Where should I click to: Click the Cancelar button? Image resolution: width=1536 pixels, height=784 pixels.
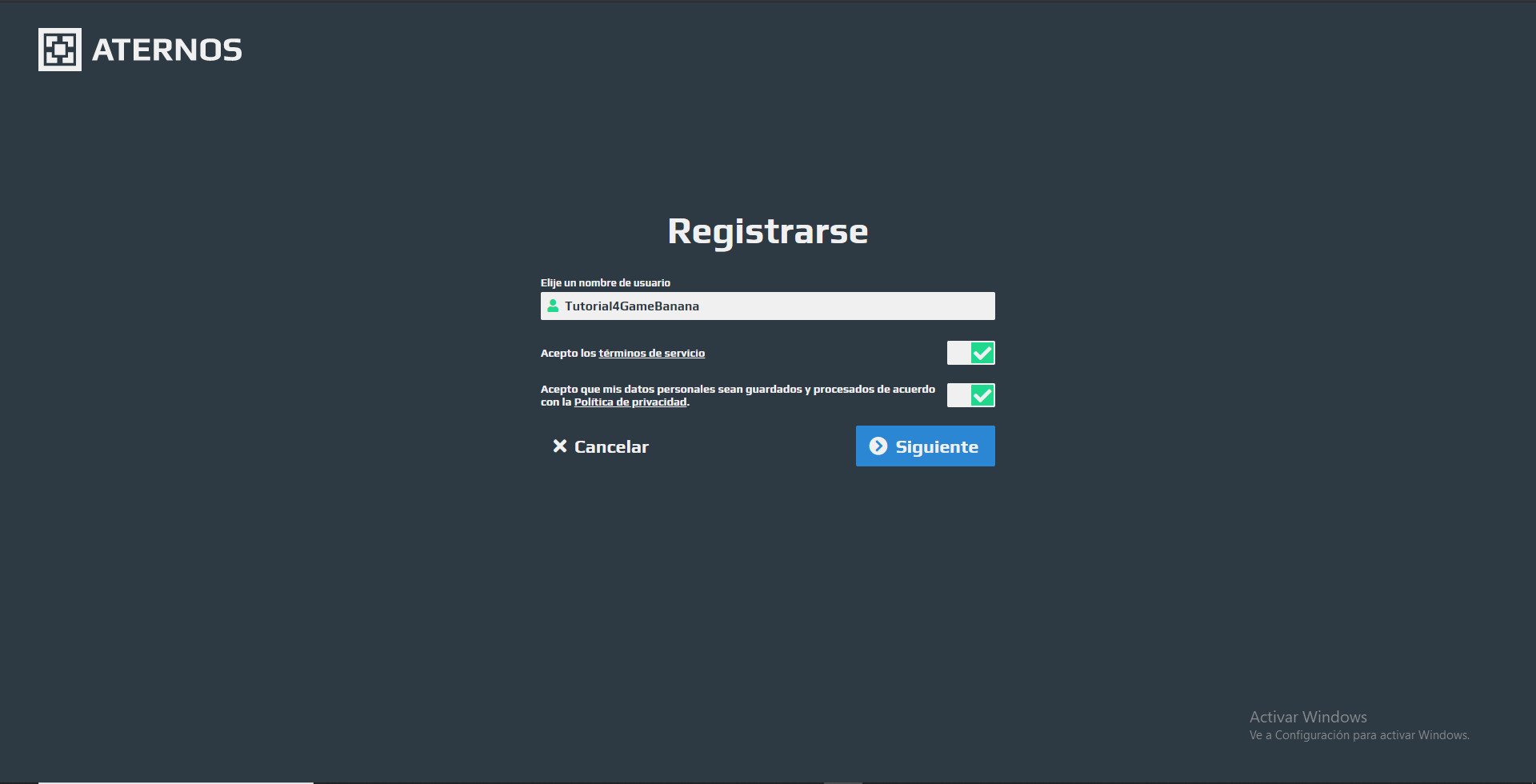point(601,446)
